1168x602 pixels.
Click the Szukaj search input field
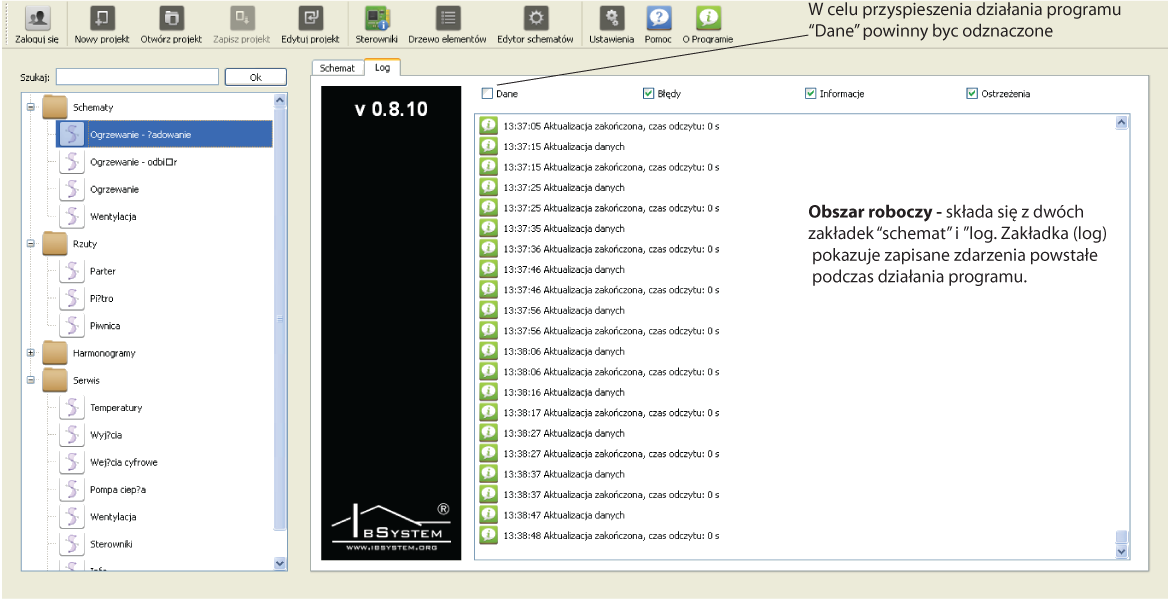coord(136,77)
